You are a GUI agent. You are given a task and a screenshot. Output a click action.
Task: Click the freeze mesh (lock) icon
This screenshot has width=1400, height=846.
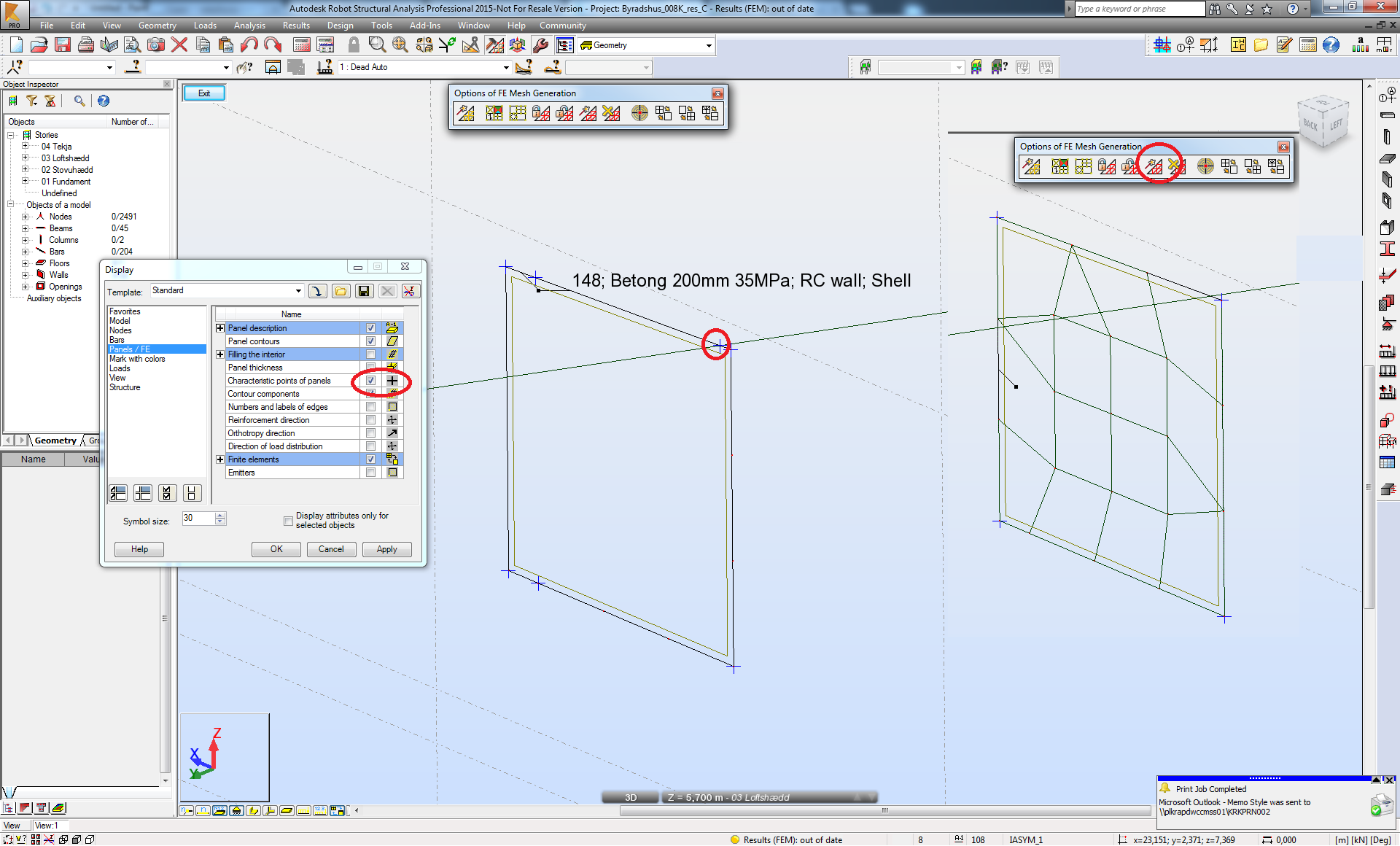[x=540, y=113]
